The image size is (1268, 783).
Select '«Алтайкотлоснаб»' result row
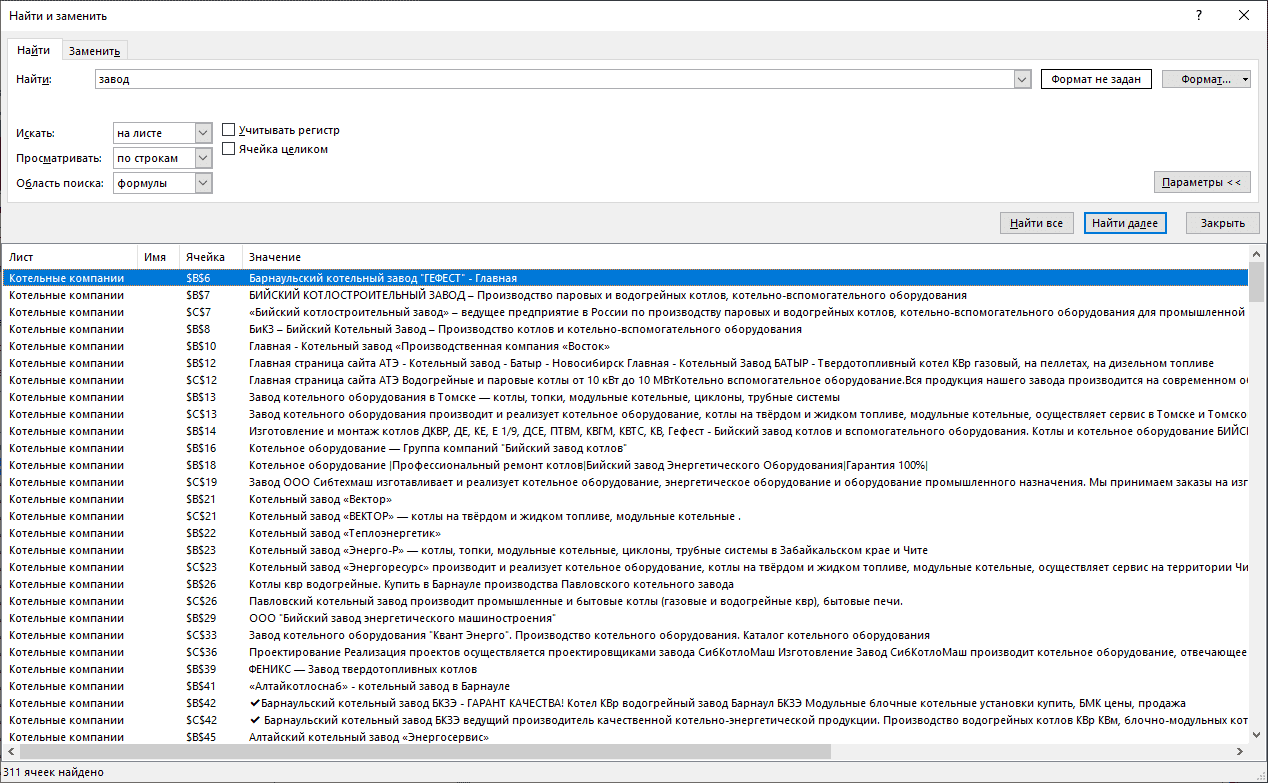tap(625, 686)
